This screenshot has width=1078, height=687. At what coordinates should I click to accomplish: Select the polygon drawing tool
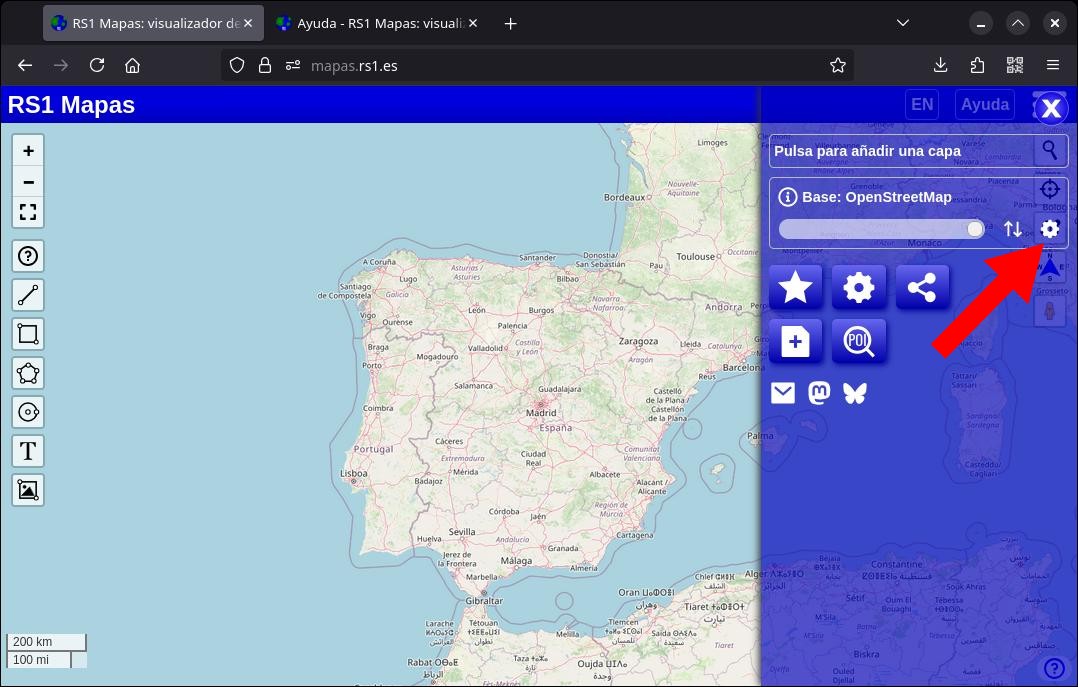pos(28,373)
